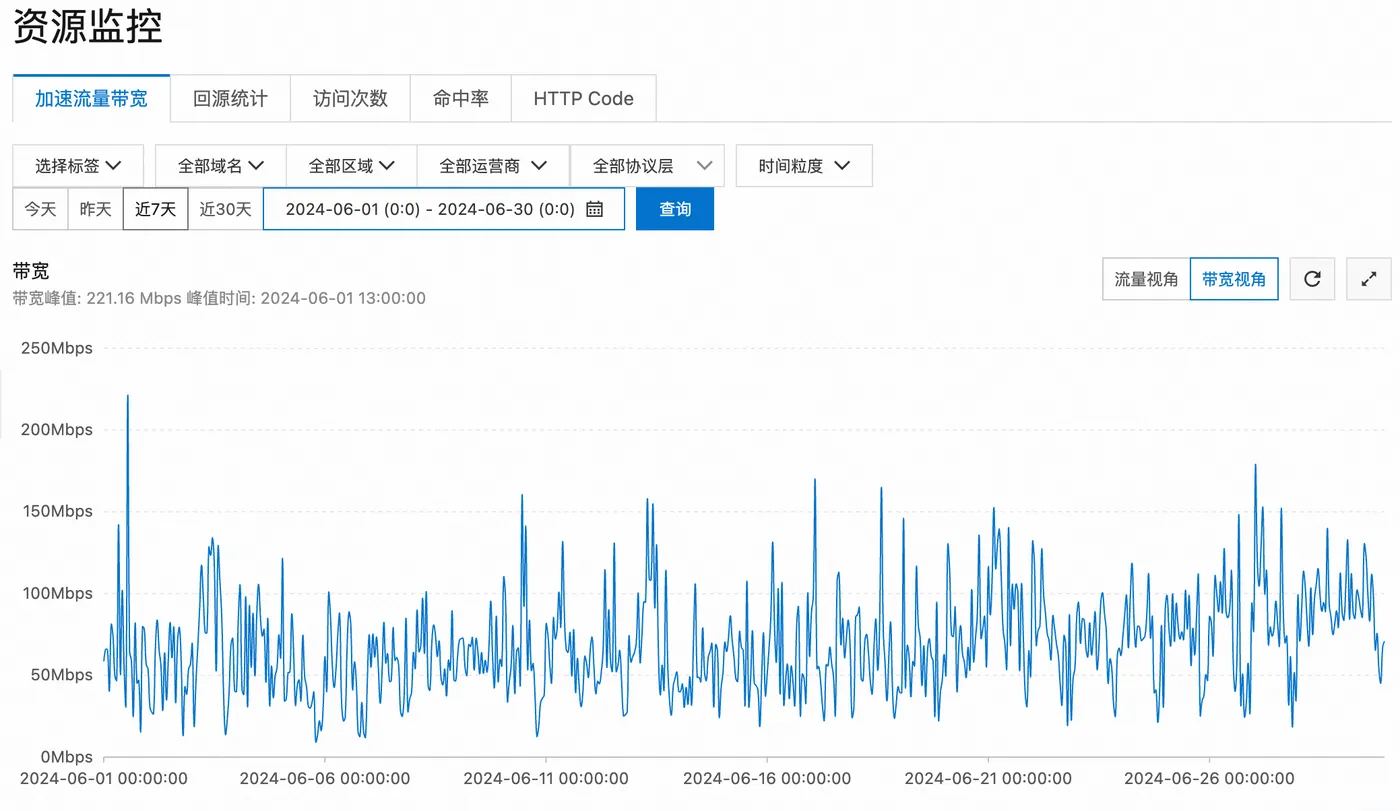Screen dimensions: 1400x811
Task: Select the 近7天 time range
Action: point(155,209)
